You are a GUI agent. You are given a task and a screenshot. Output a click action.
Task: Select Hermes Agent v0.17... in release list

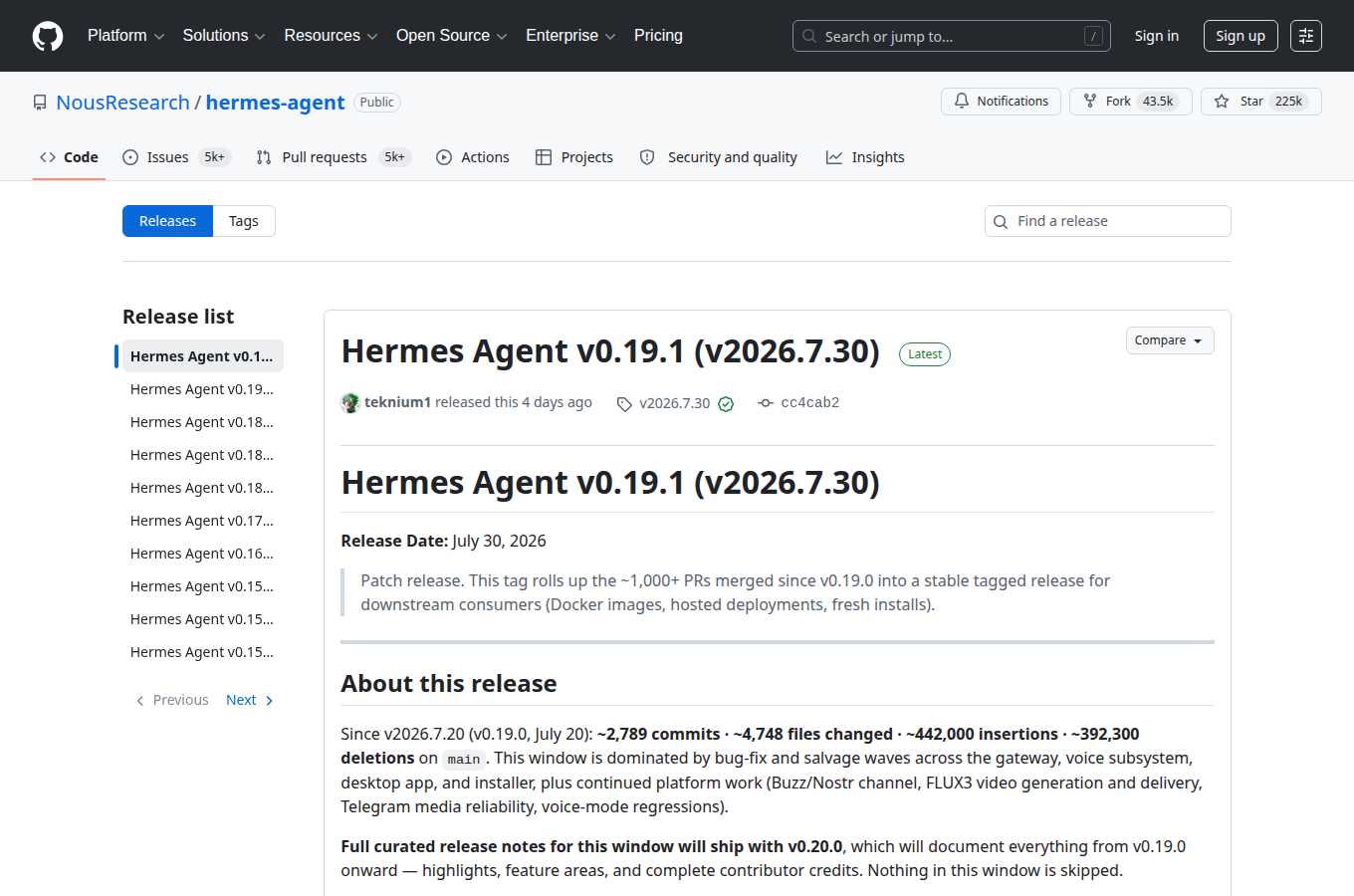(x=202, y=521)
